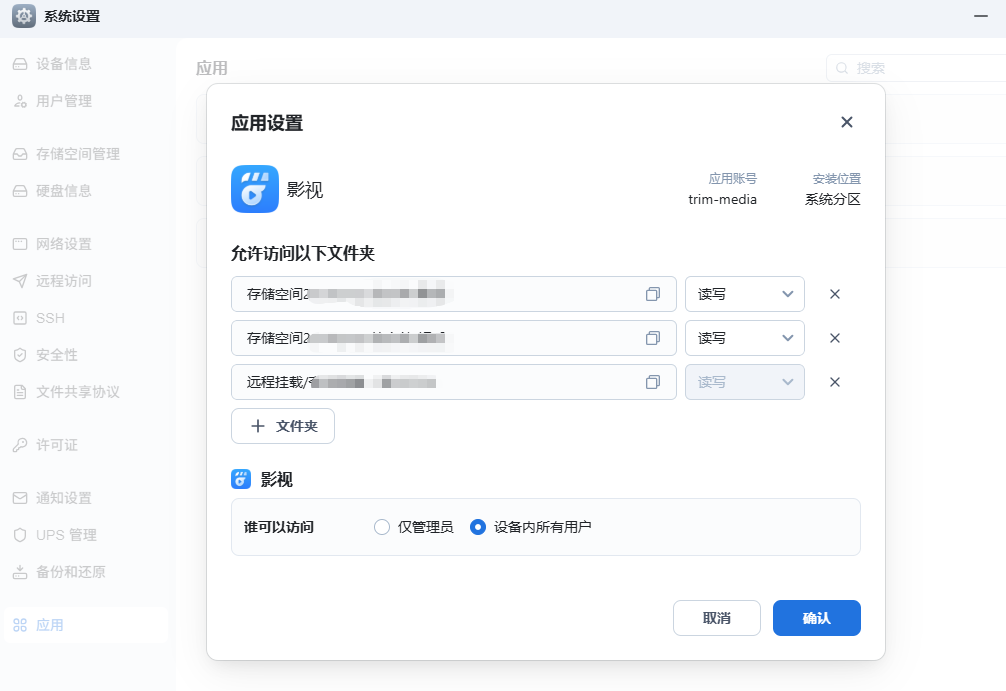
Task: Click first 存储空间2 folder path field
Action: pyautogui.click(x=454, y=294)
